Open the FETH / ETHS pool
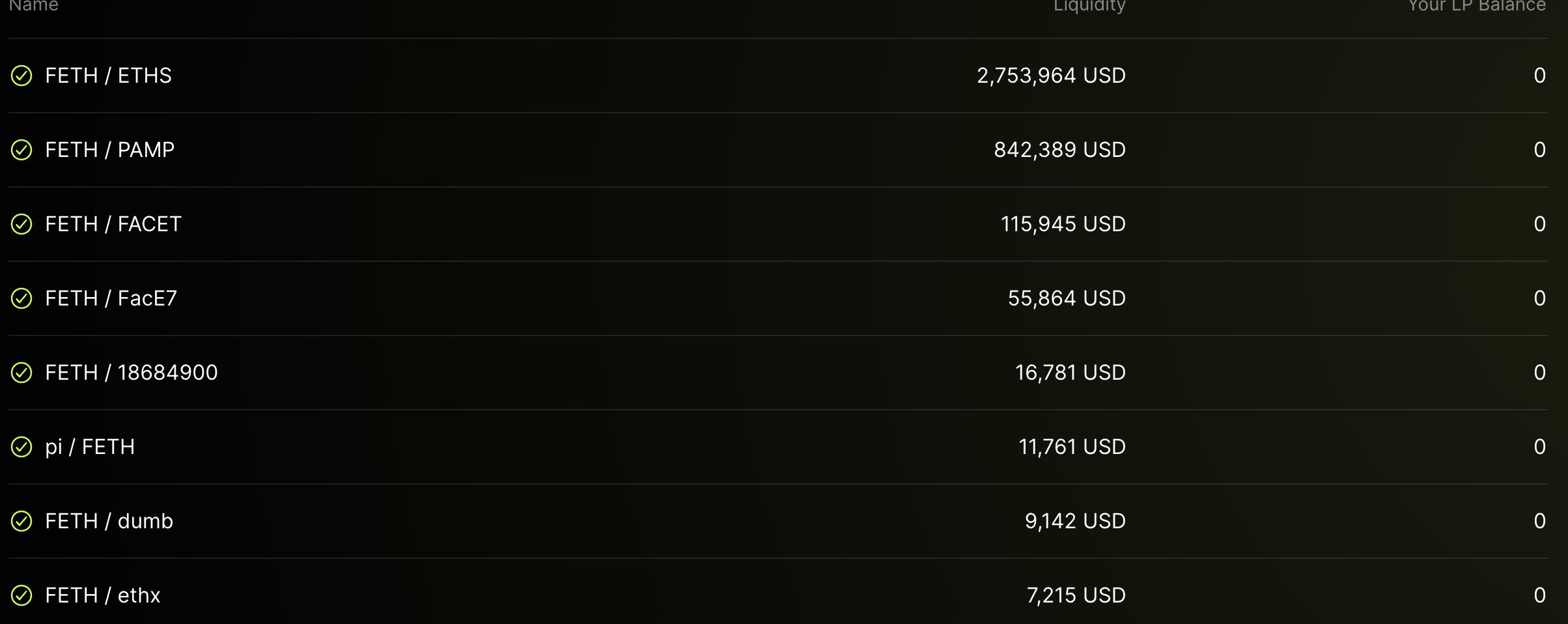 pos(108,76)
